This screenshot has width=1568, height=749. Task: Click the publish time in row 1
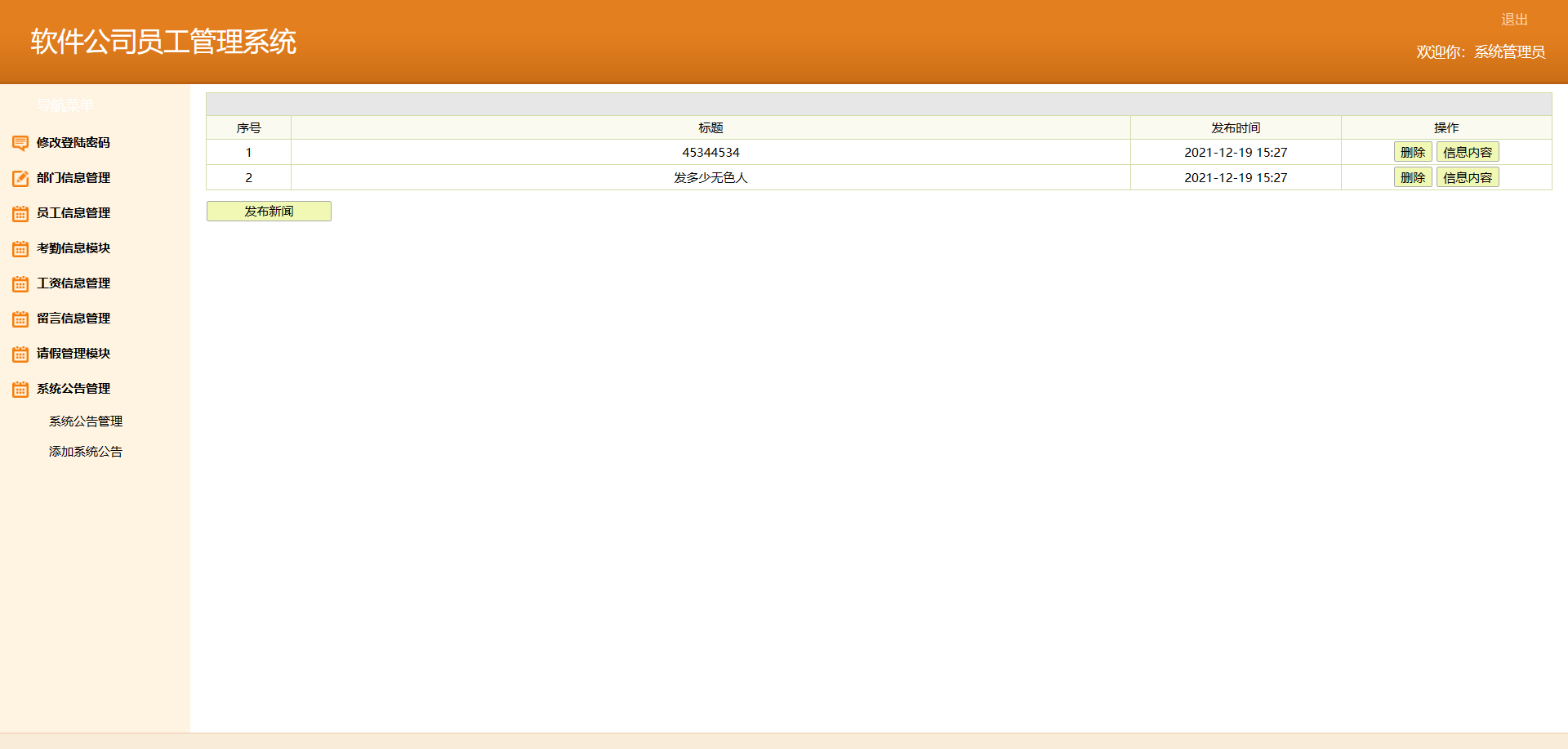click(1236, 152)
